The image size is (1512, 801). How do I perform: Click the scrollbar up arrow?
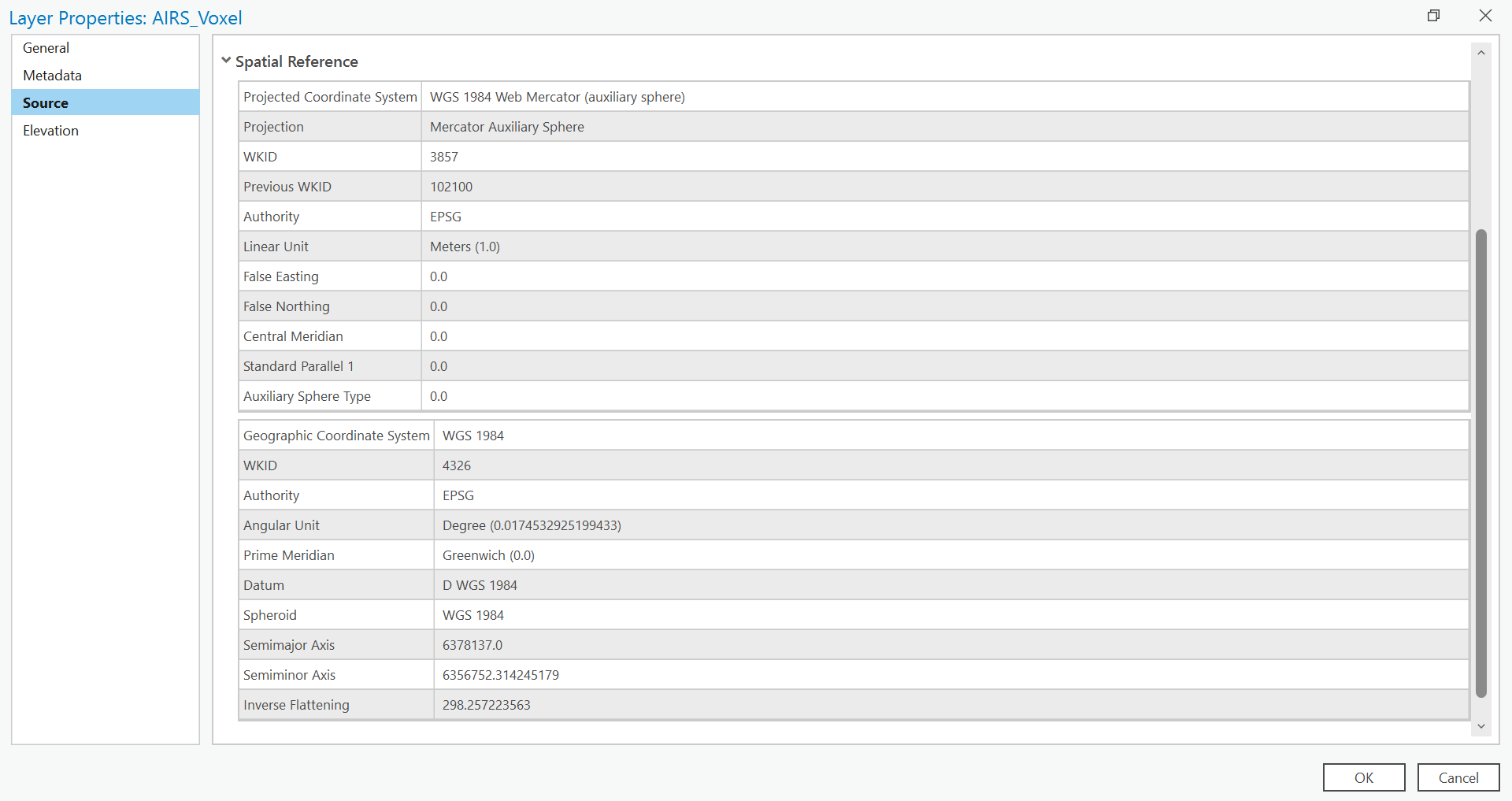coord(1481,52)
